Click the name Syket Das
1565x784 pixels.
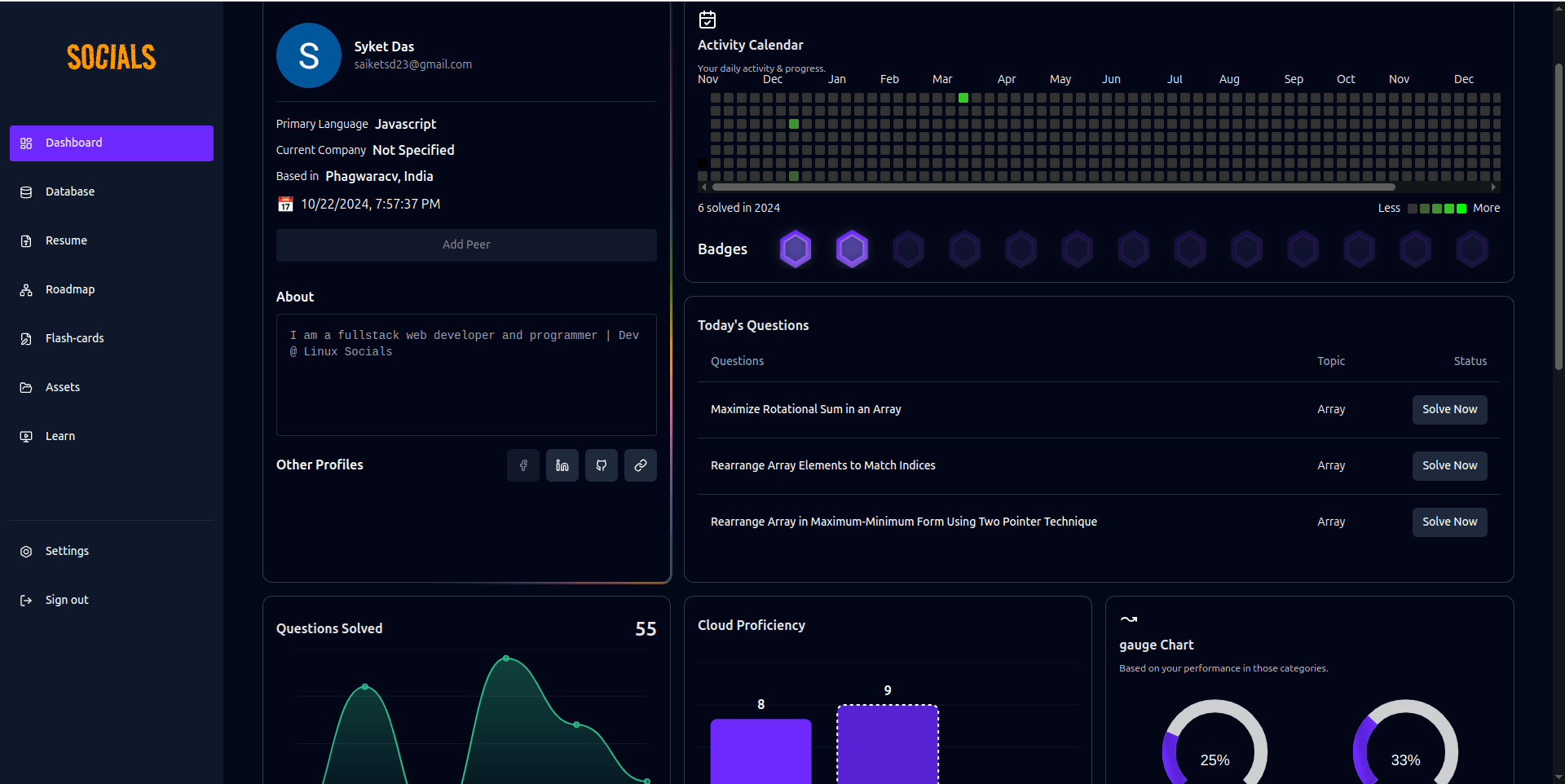click(384, 46)
